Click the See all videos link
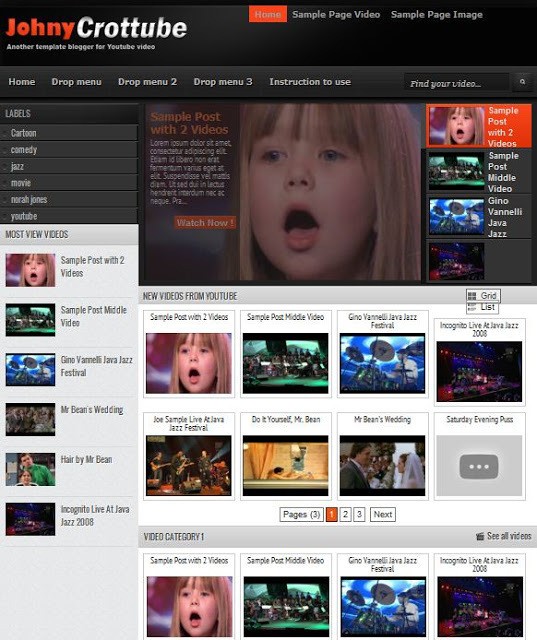 pyautogui.click(x=509, y=536)
